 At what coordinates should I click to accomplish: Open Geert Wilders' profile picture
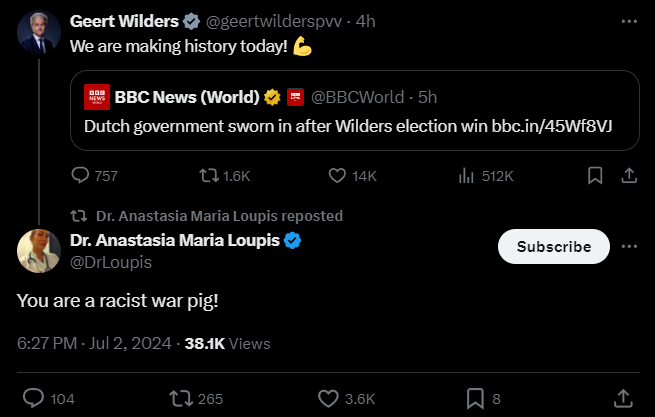pyautogui.click(x=39, y=37)
